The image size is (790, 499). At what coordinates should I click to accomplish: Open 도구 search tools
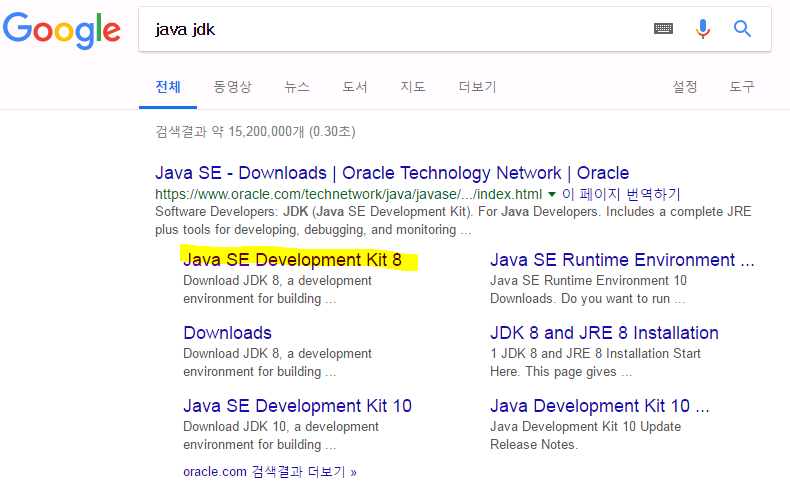pyautogui.click(x=742, y=87)
